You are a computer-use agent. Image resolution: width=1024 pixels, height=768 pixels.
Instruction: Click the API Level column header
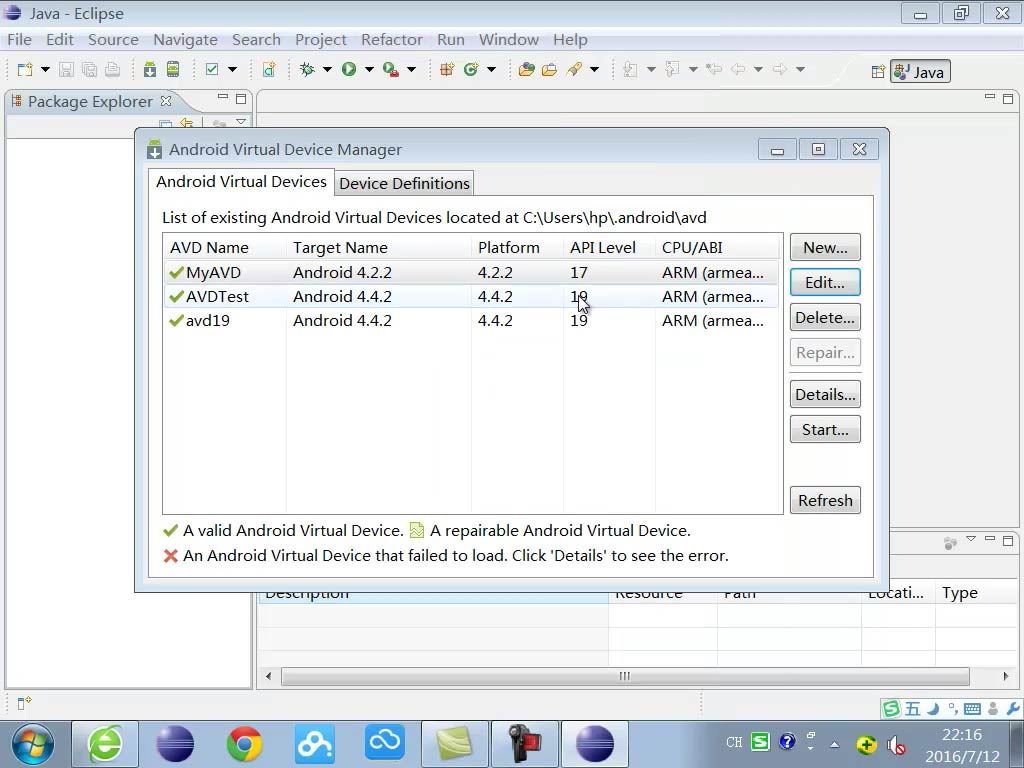609,248
